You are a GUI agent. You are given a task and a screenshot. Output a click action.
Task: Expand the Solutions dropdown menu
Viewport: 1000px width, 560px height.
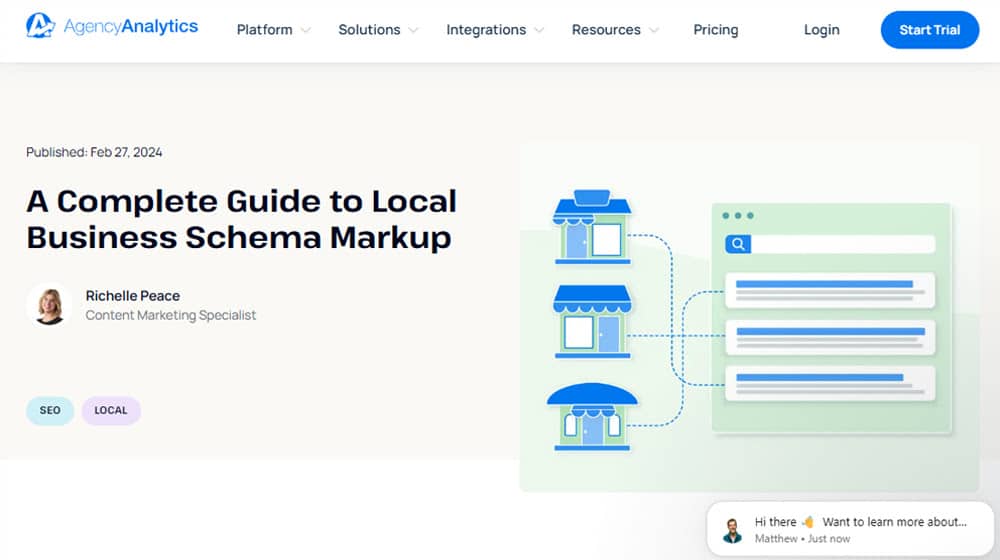tap(378, 30)
